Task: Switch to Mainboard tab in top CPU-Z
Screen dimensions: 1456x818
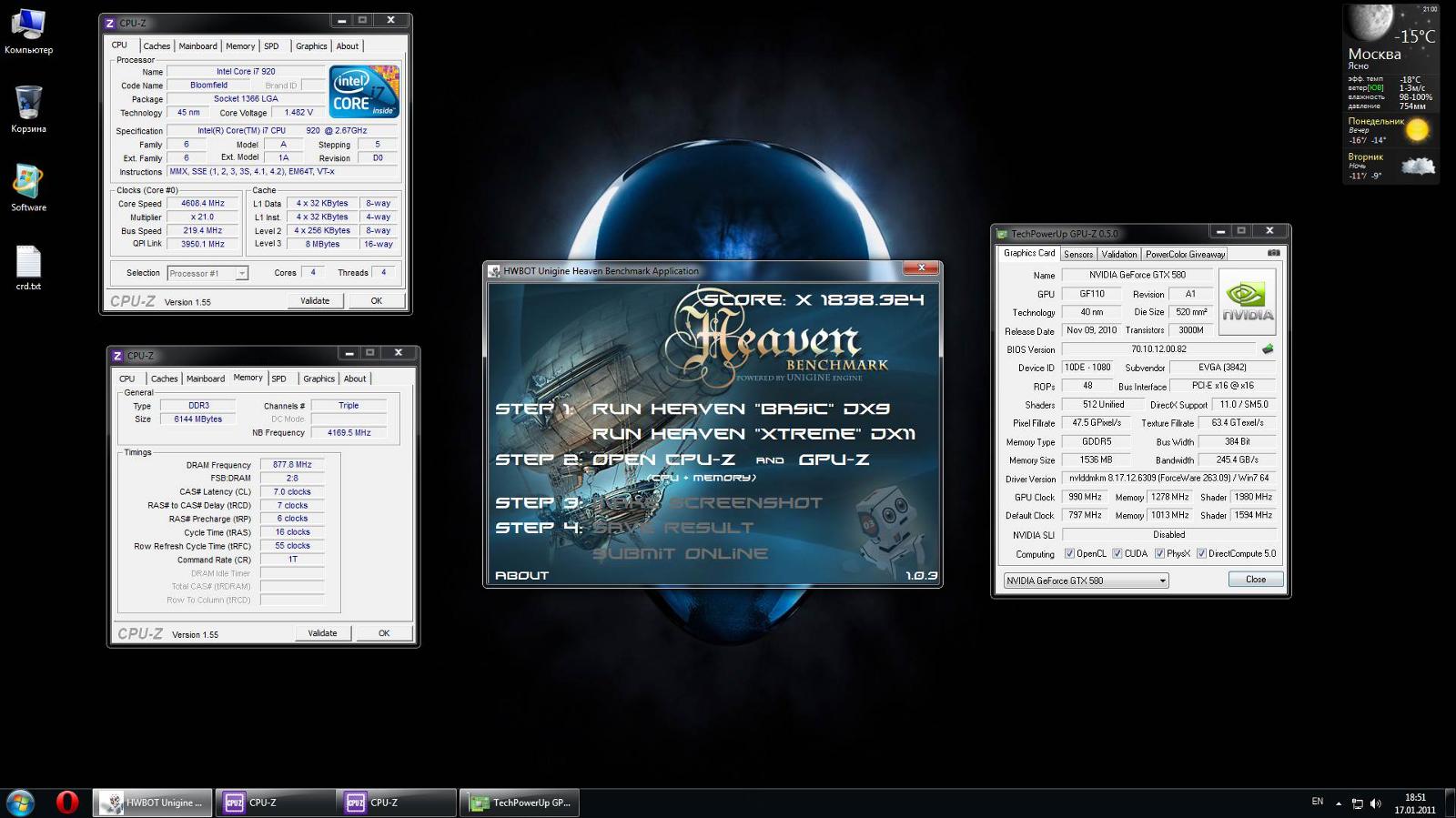Action: click(x=197, y=46)
